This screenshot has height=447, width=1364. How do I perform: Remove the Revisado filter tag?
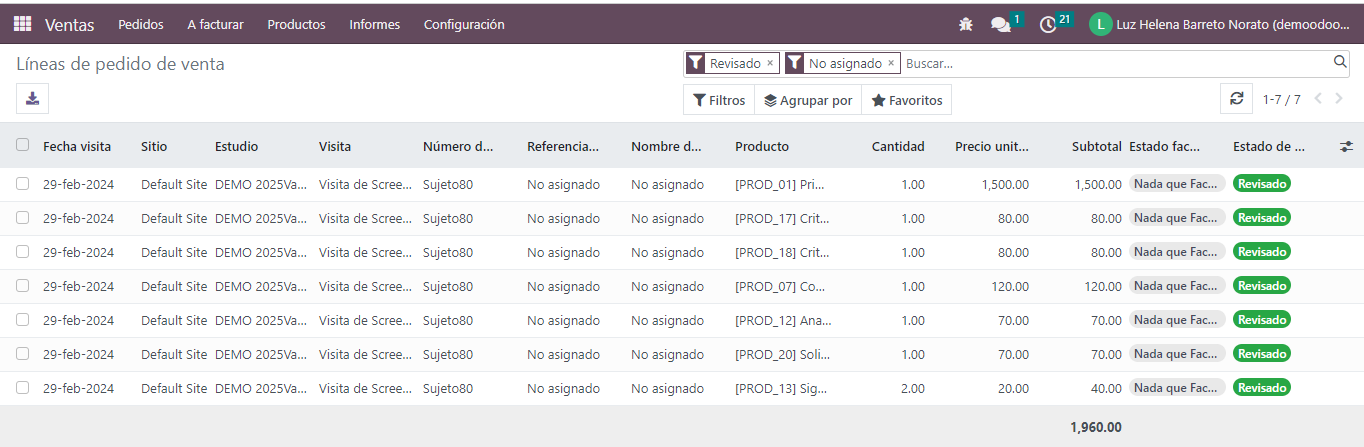coord(770,63)
